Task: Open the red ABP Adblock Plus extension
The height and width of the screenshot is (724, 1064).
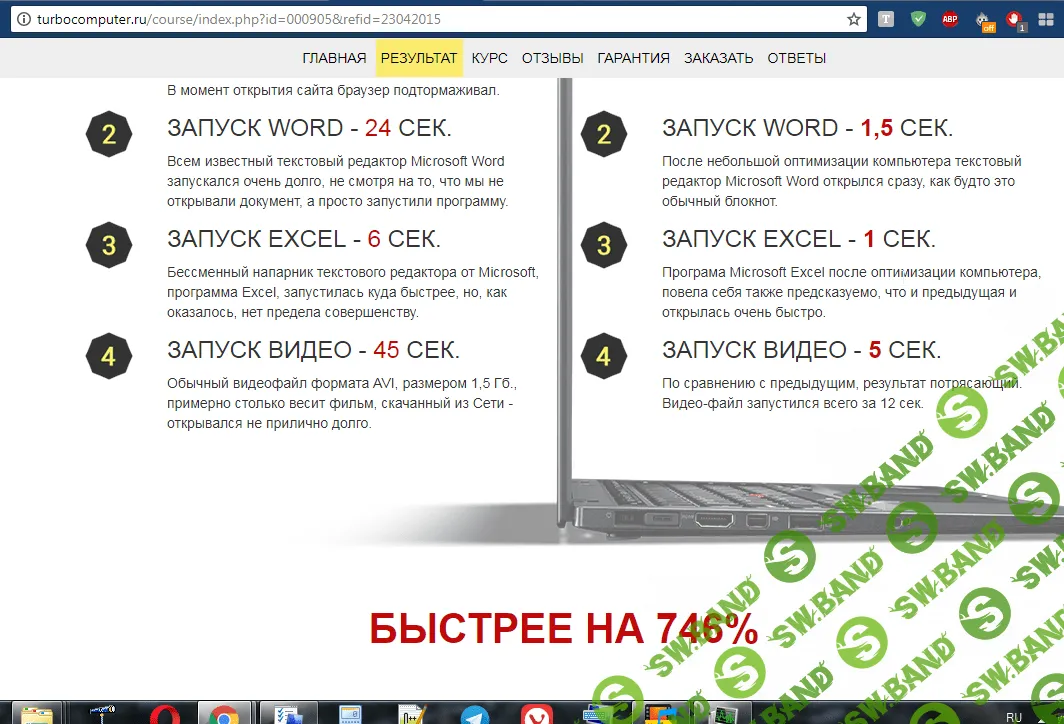Action: (x=950, y=19)
